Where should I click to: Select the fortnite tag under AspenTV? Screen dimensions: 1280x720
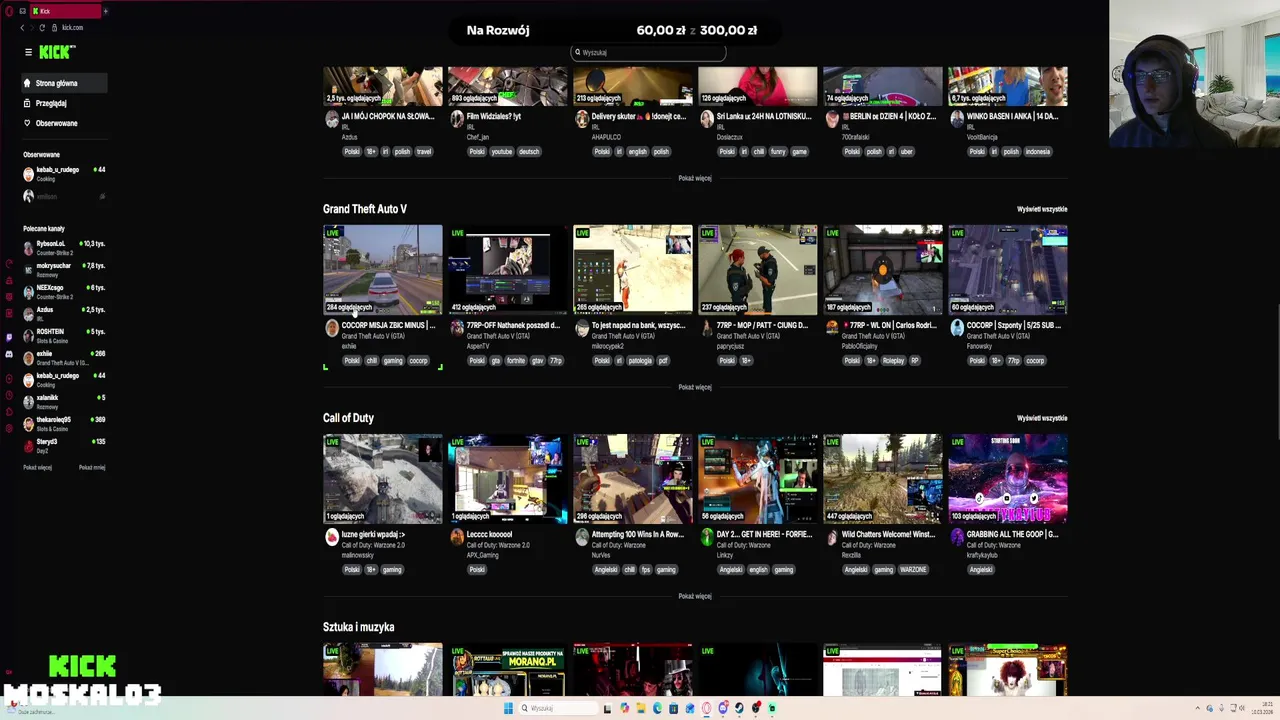516,361
